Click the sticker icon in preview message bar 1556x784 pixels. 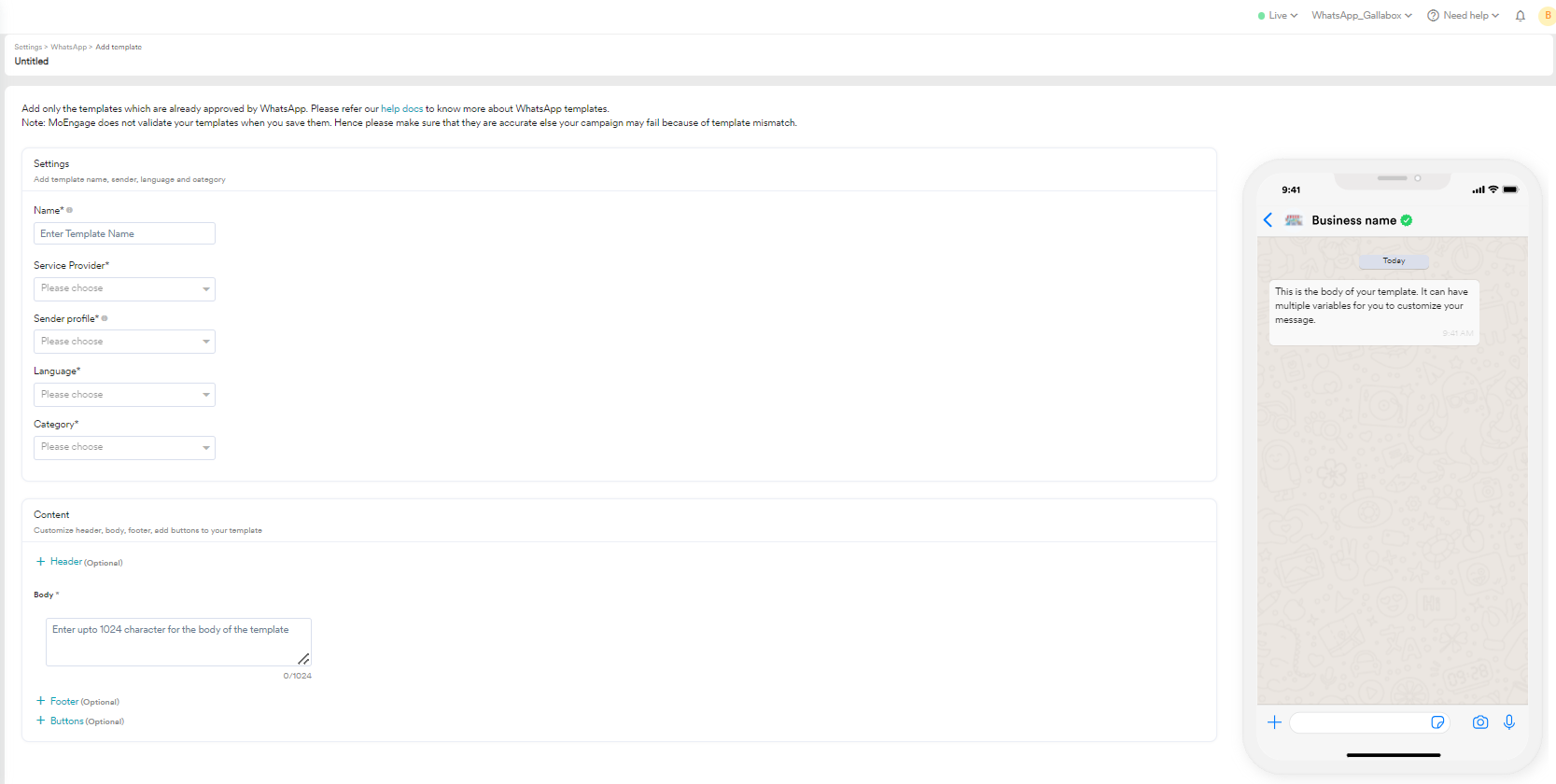1437,722
